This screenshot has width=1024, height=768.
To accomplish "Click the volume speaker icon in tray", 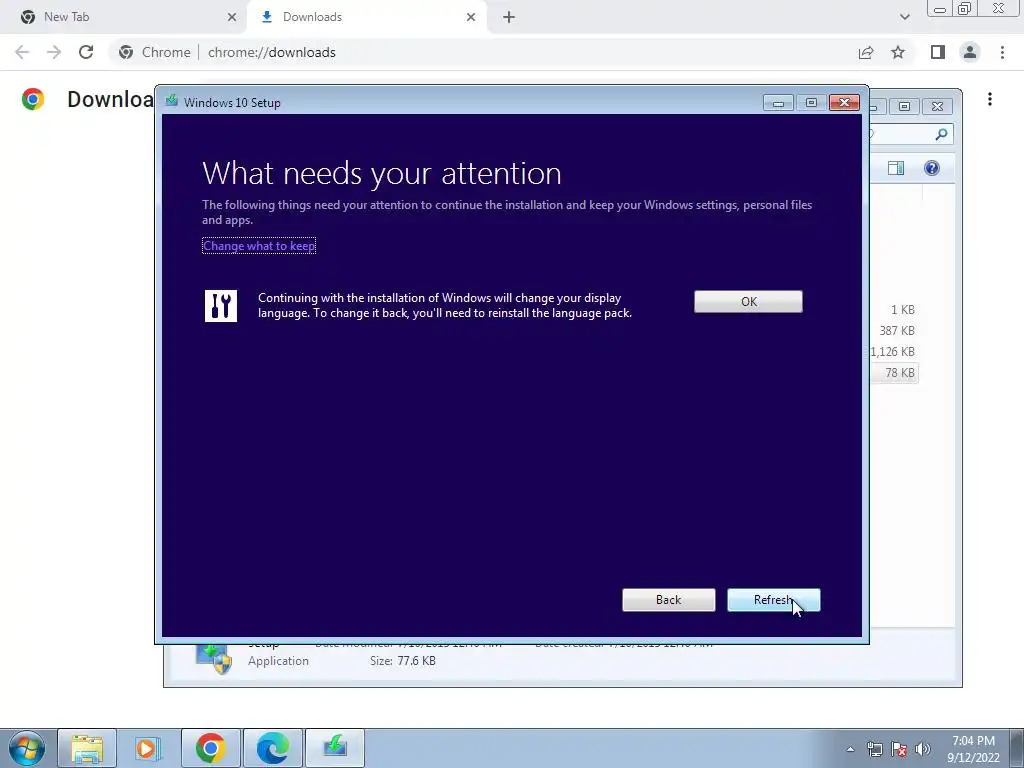I will point(923,750).
